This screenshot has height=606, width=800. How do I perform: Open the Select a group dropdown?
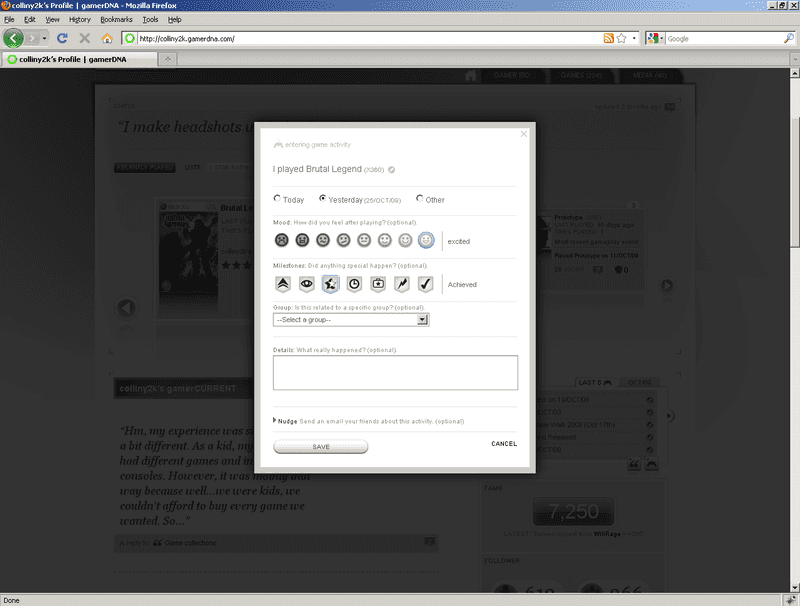pos(351,319)
